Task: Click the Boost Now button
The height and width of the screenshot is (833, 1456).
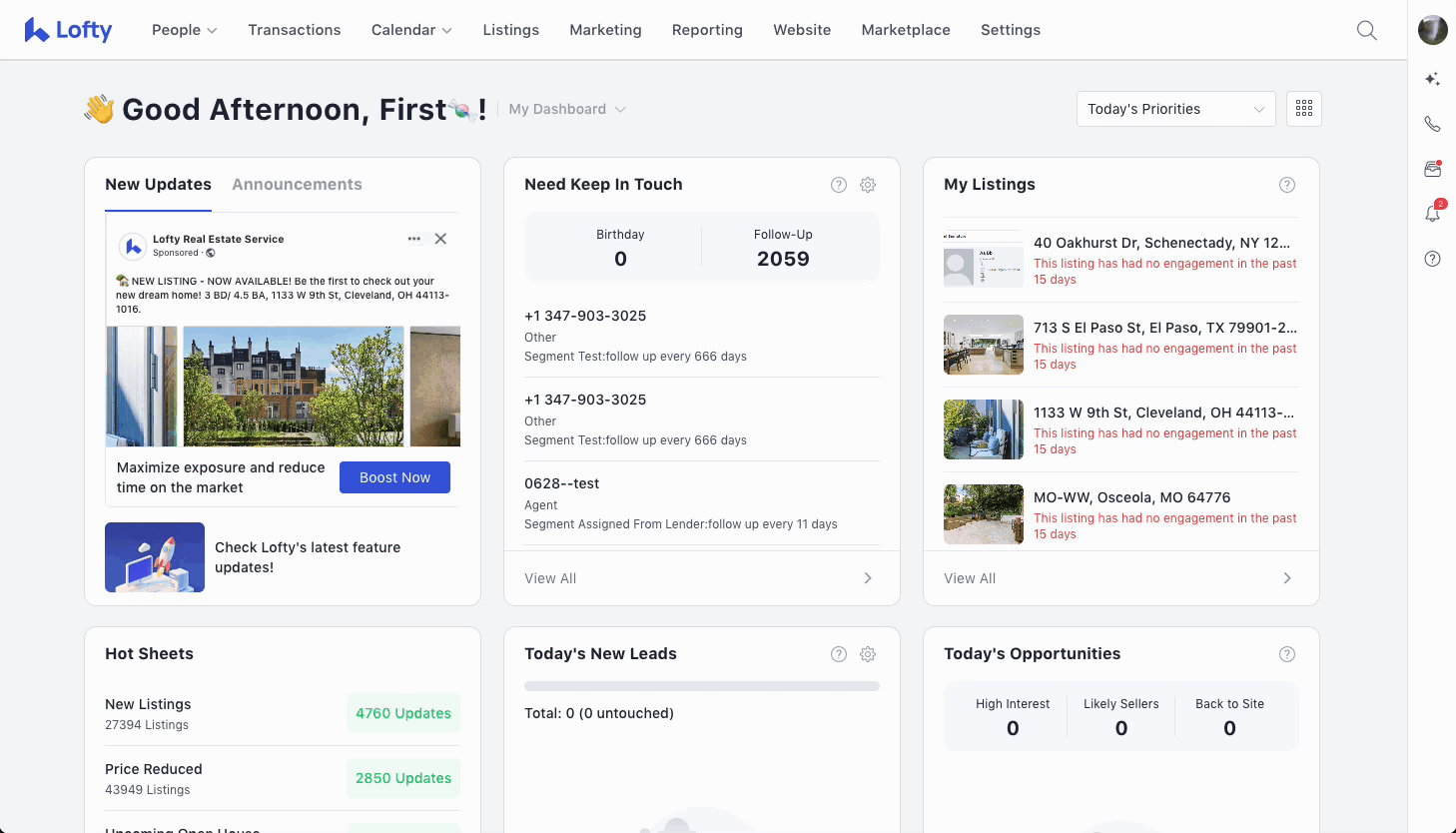Action: (x=394, y=477)
